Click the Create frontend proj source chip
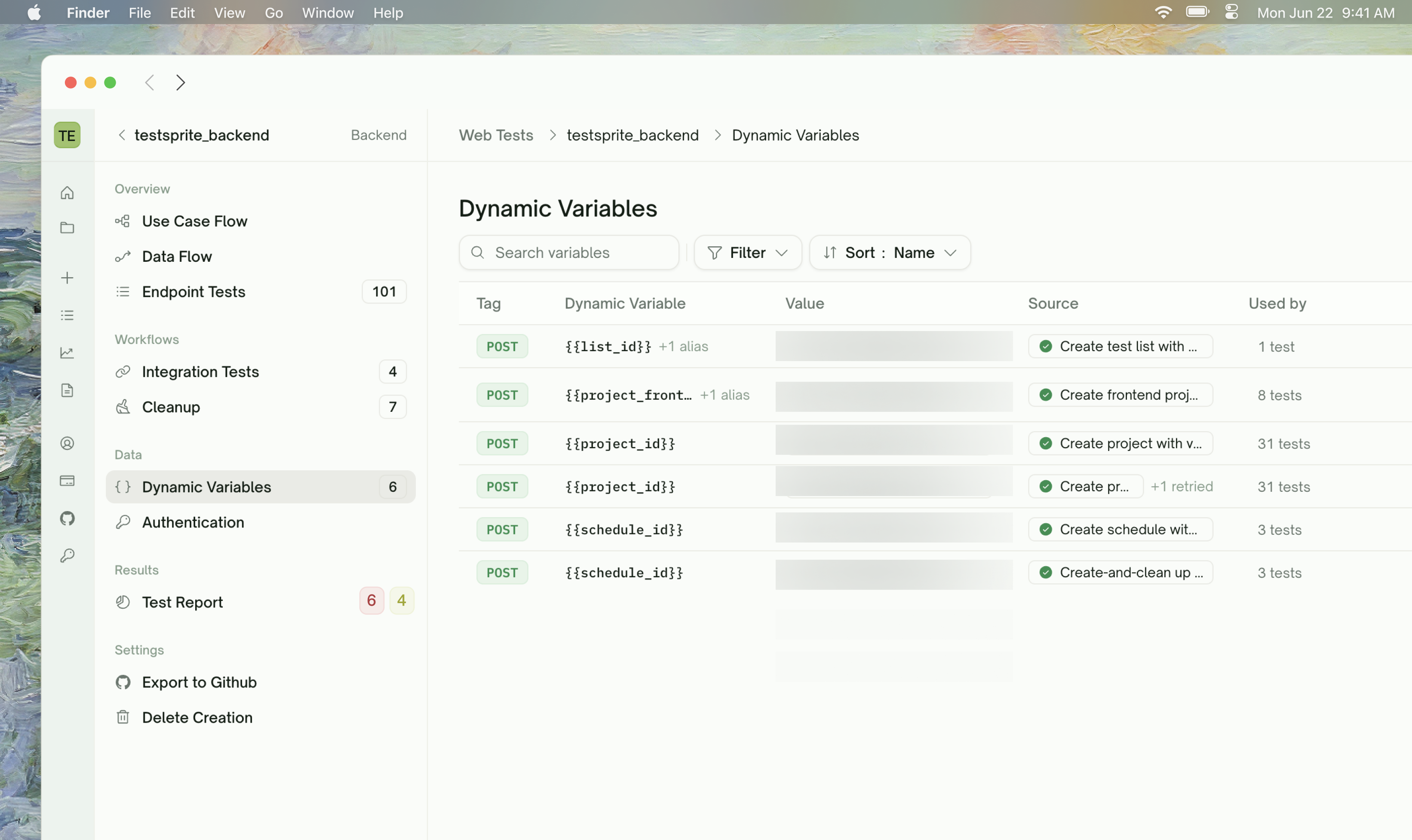This screenshot has width=1412, height=840. [1120, 395]
